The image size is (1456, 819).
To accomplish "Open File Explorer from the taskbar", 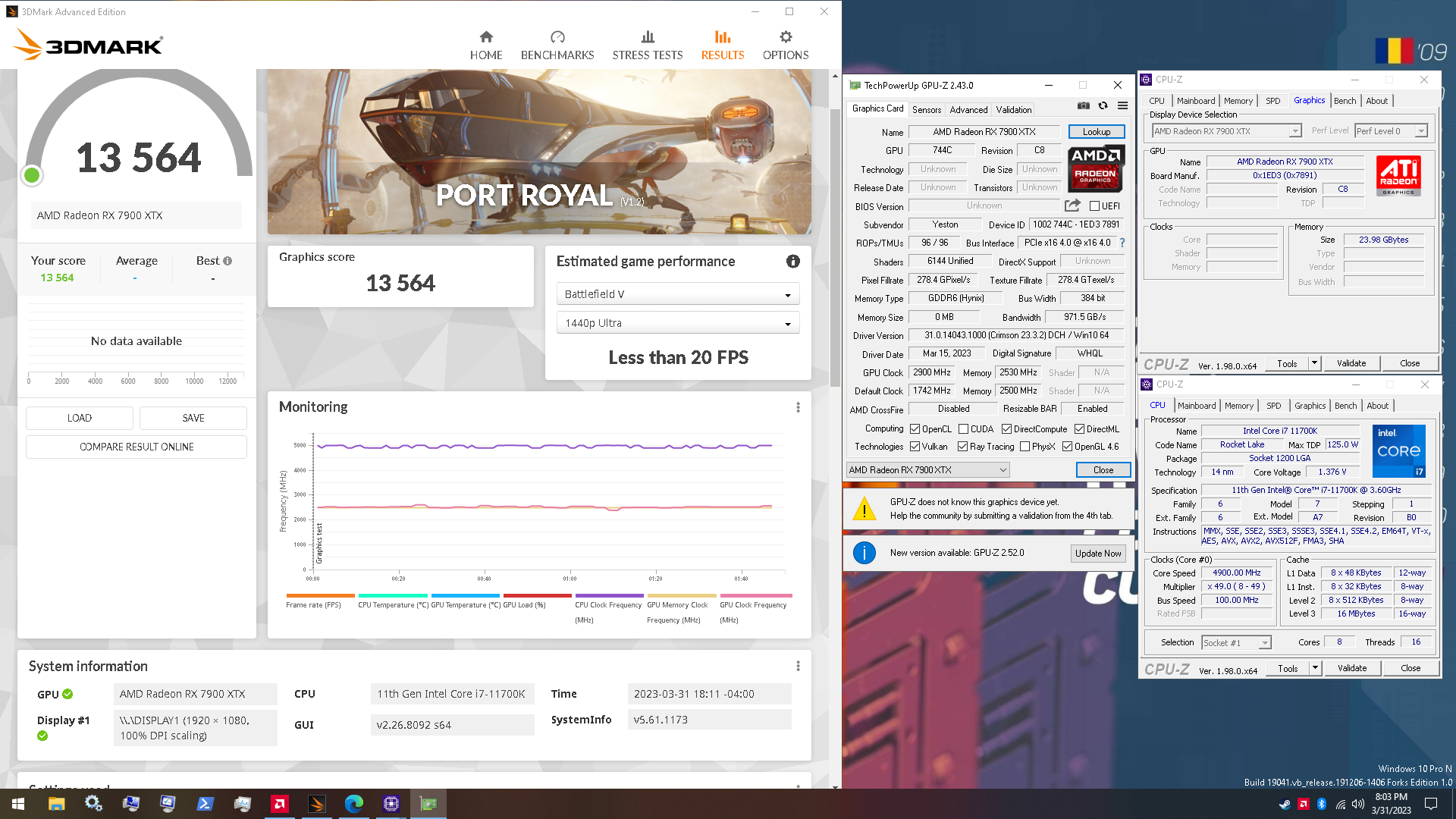I will (x=56, y=804).
